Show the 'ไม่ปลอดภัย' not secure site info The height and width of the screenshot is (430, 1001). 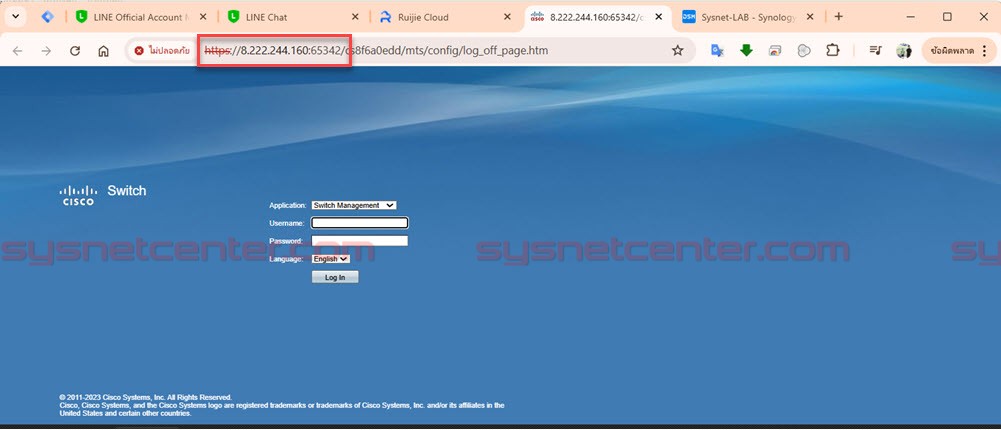pos(162,51)
